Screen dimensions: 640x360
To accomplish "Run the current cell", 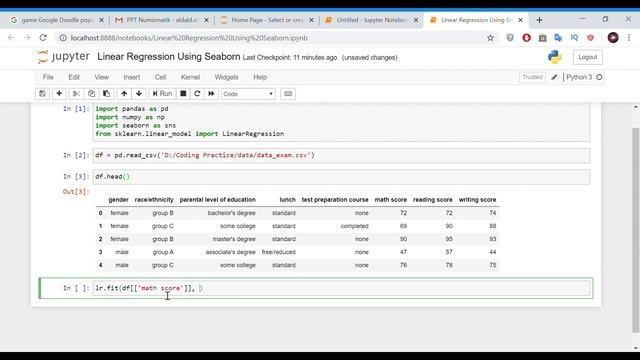I will click(162, 94).
